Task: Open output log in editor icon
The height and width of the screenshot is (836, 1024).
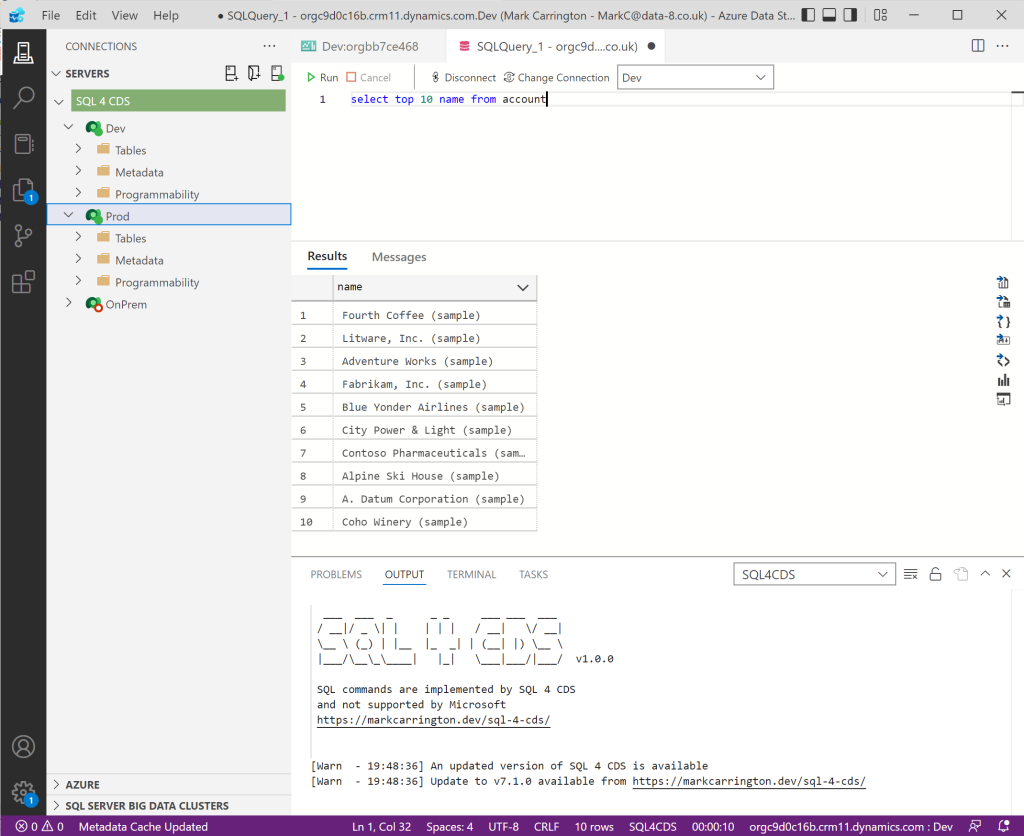Action: pos(961,574)
